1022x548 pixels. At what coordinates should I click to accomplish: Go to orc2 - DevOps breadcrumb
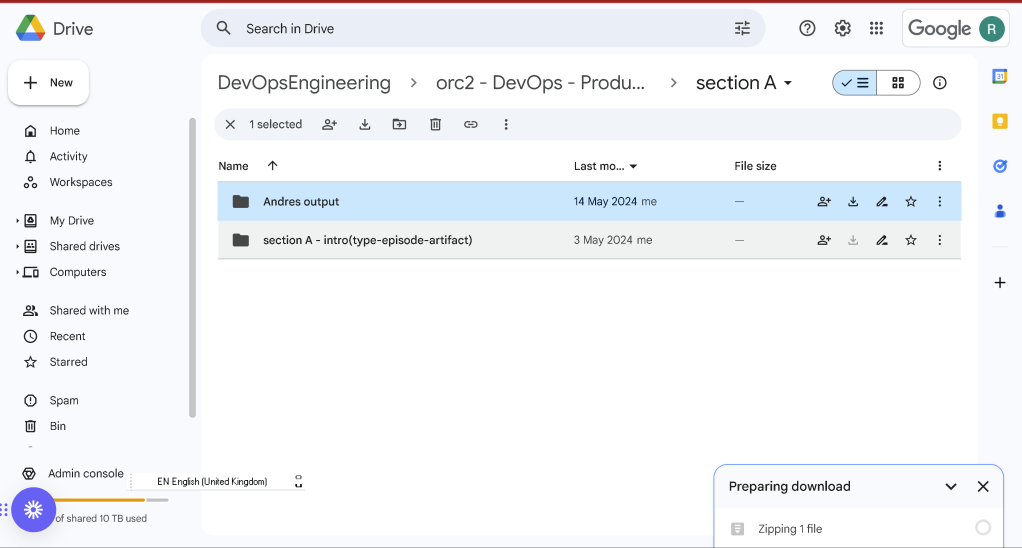coord(540,83)
